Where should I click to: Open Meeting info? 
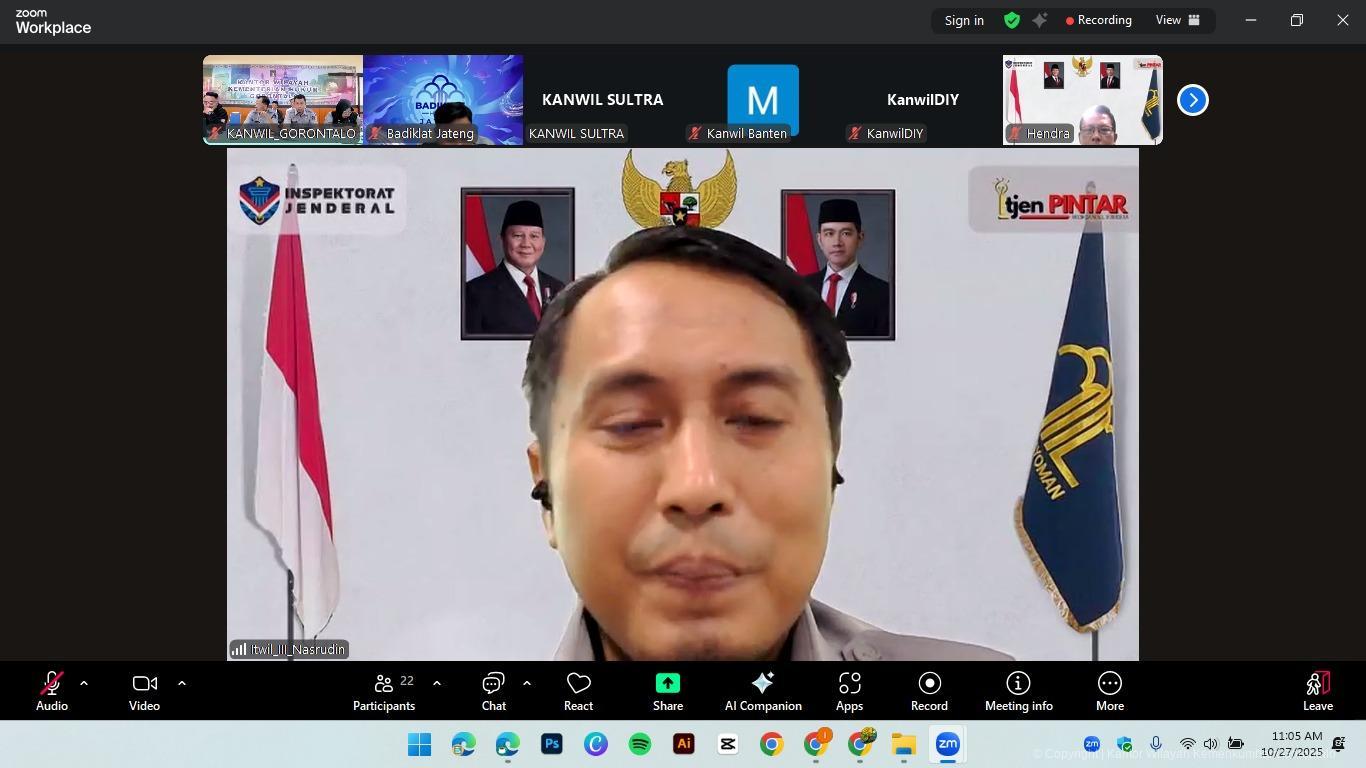1018,691
